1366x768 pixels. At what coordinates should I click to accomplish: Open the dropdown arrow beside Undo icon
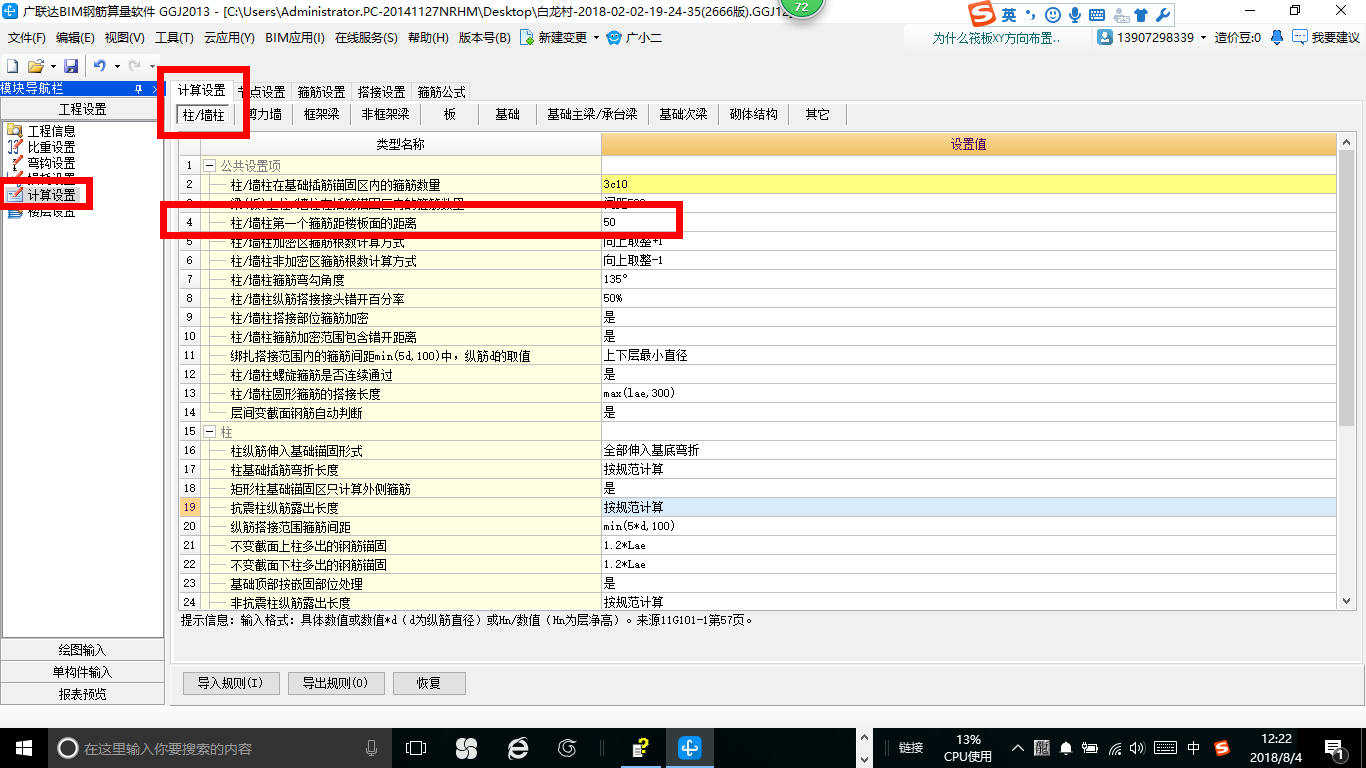click(x=117, y=66)
